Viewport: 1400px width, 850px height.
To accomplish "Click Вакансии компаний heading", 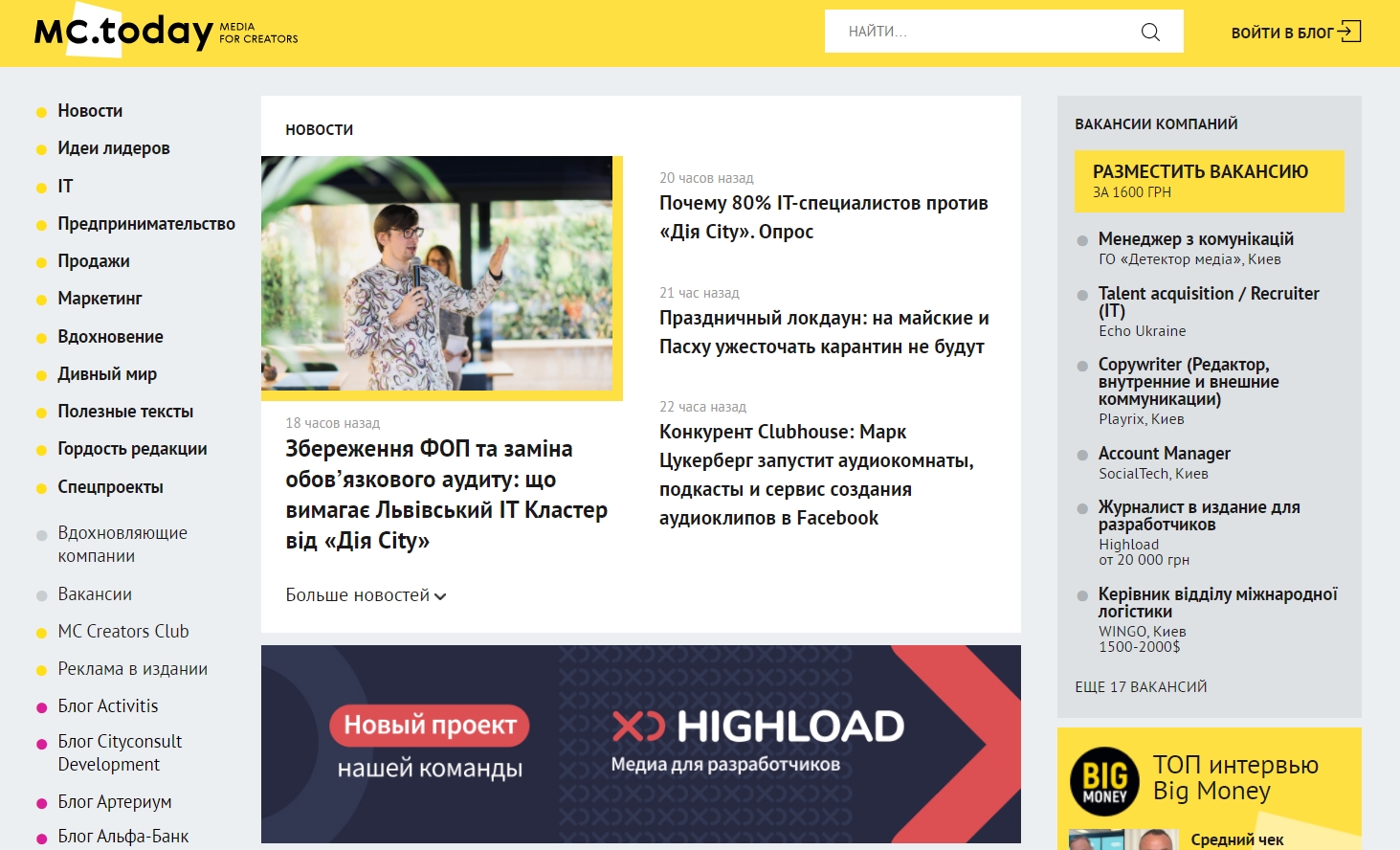I will [1156, 124].
